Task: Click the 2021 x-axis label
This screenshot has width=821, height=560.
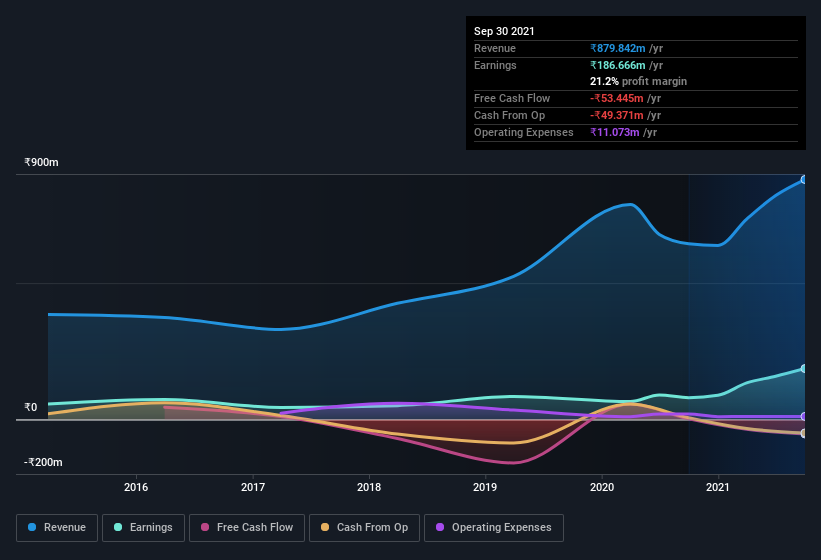Action: (717, 487)
